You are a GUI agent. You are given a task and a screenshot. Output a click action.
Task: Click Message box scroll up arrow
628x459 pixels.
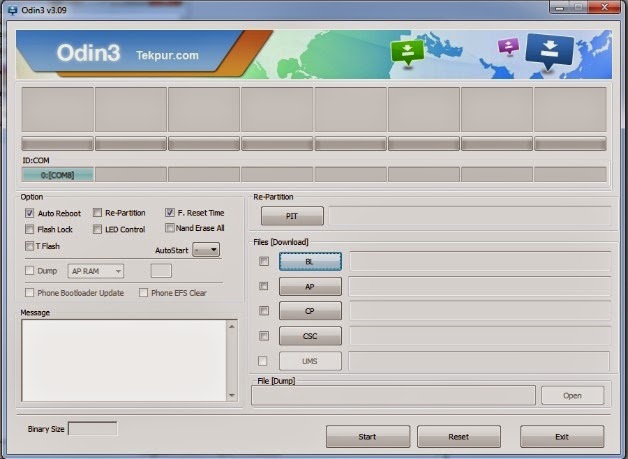pyautogui.click(x=232, y=326)
